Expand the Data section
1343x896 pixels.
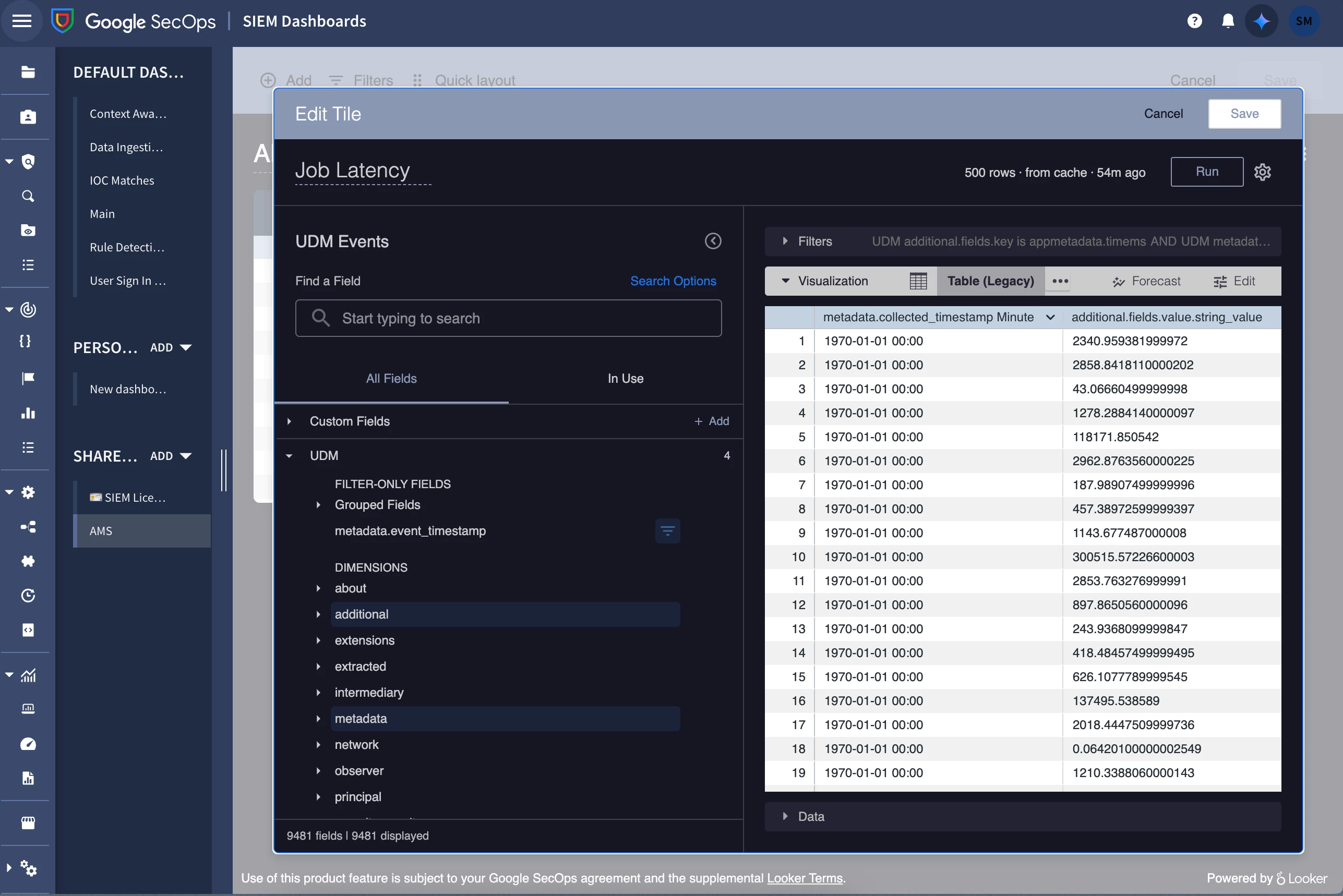(785, 816)
